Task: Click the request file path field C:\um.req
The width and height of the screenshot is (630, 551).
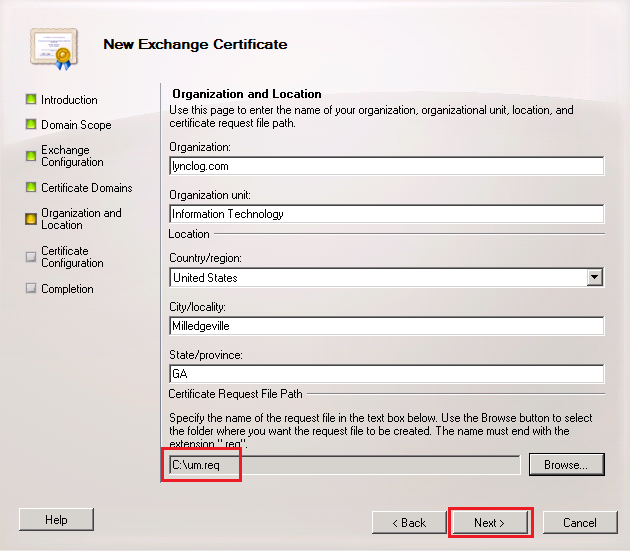Action: [x=344, y=465]
